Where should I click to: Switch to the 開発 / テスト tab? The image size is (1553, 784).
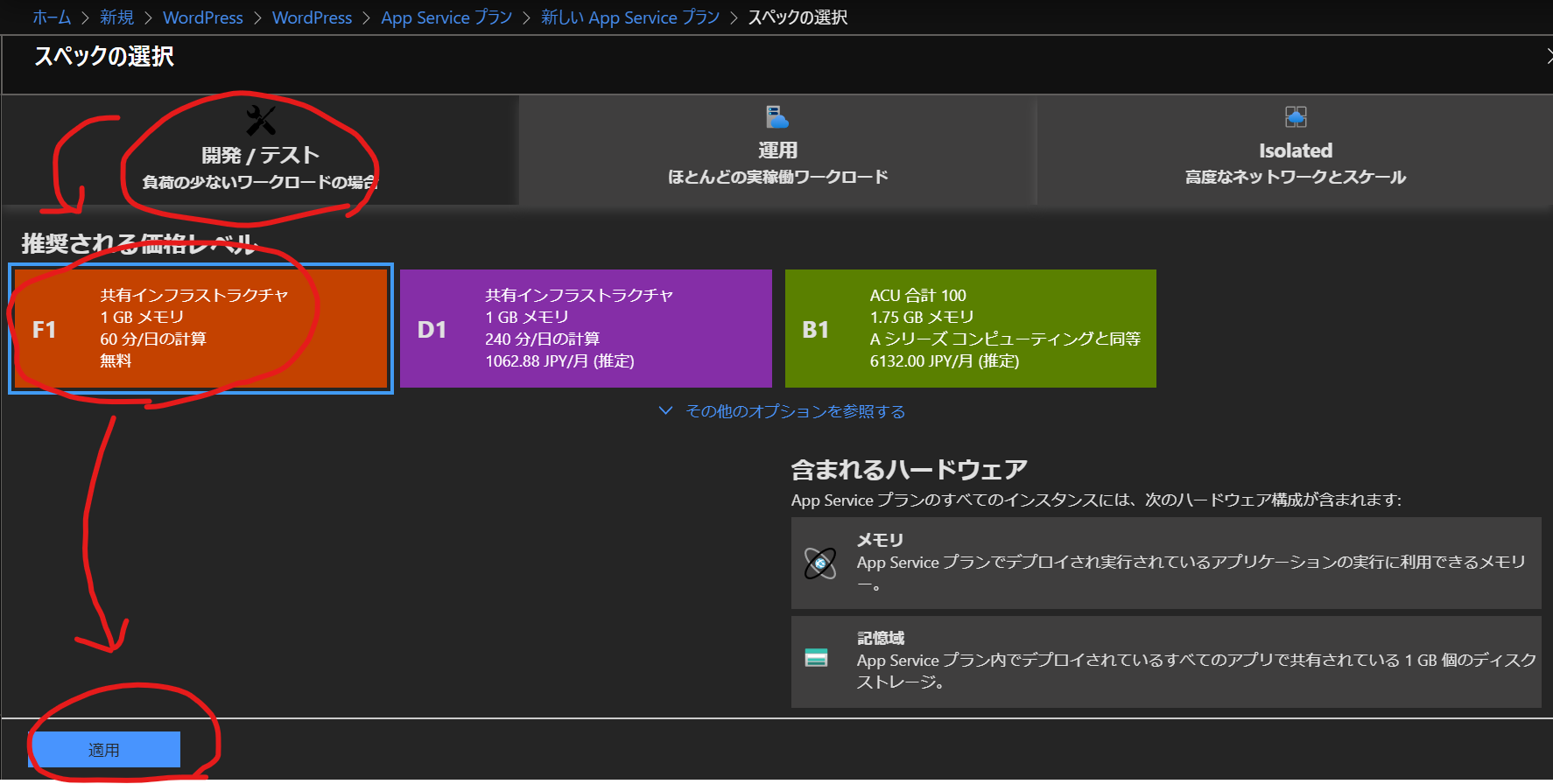pyautogui.click(x=260, y=150)
